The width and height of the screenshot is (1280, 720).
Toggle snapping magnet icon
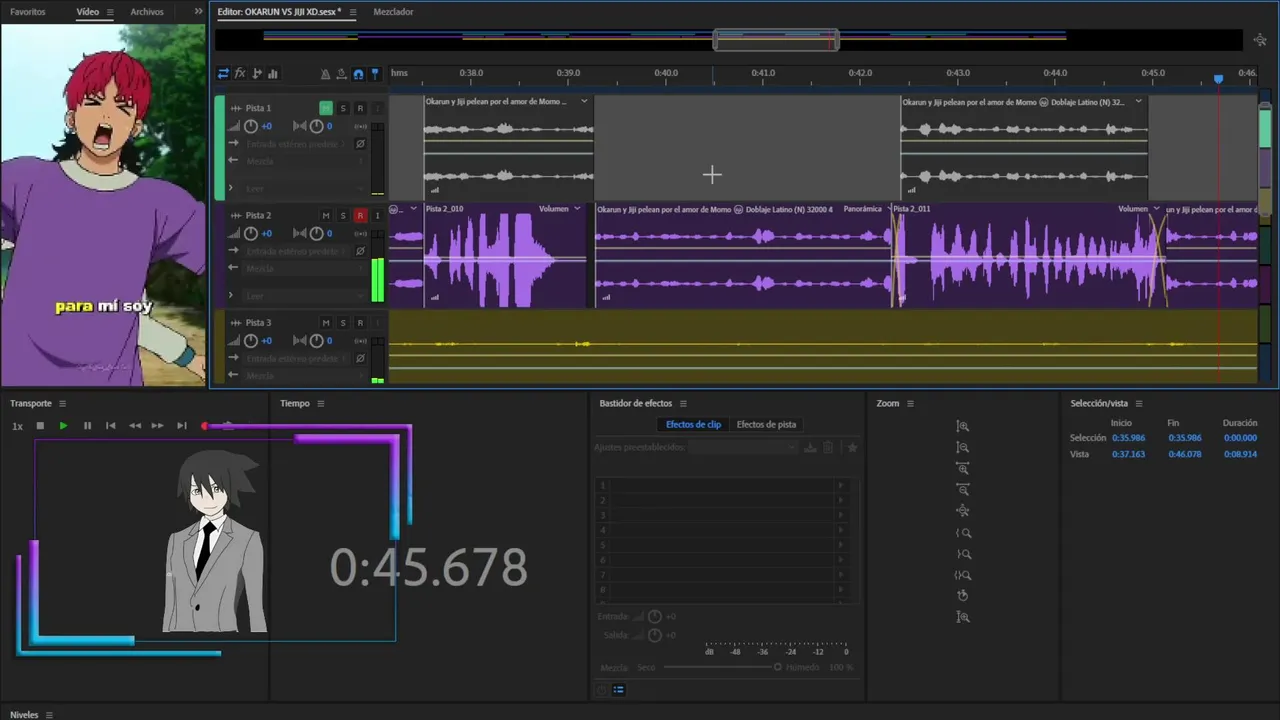(358, 74)
